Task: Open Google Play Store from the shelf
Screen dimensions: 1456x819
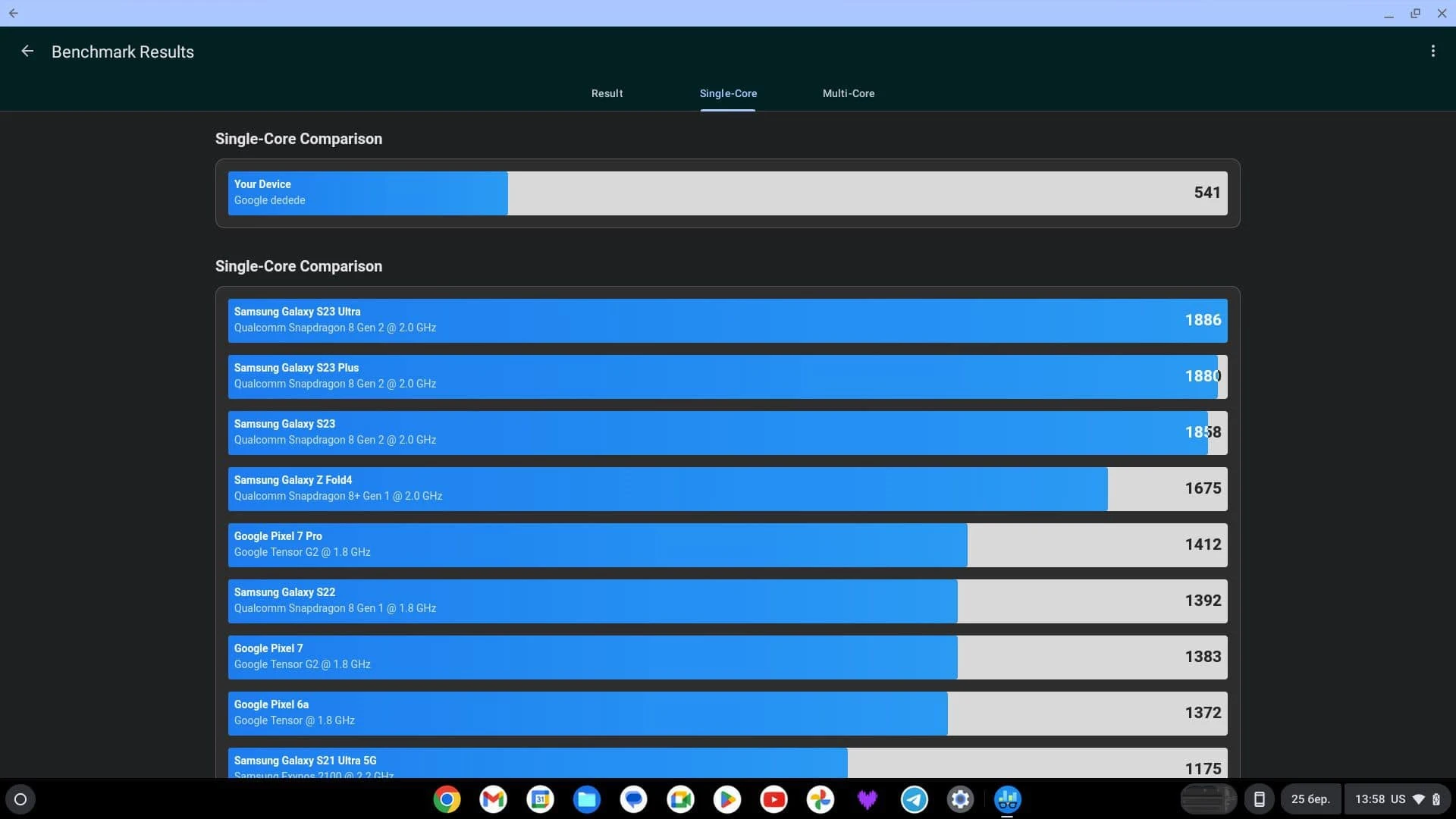Action: point(726,799)
